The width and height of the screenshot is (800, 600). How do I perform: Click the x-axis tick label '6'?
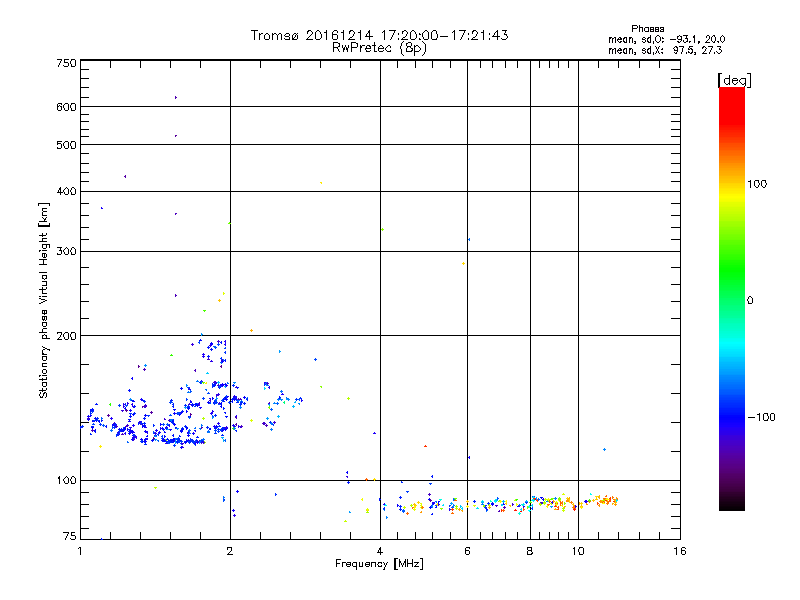pyautogui.click(x=467, y=551)
